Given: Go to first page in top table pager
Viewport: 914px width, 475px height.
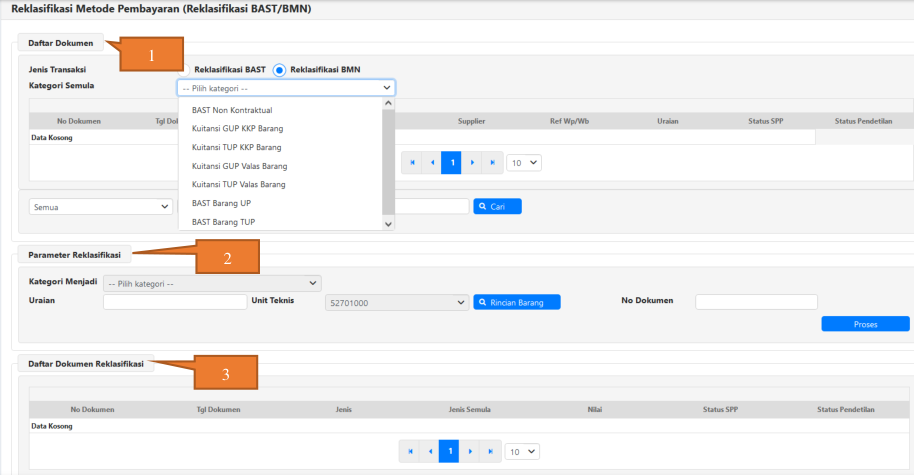Looking at the screenshot, I should point(411,162).
